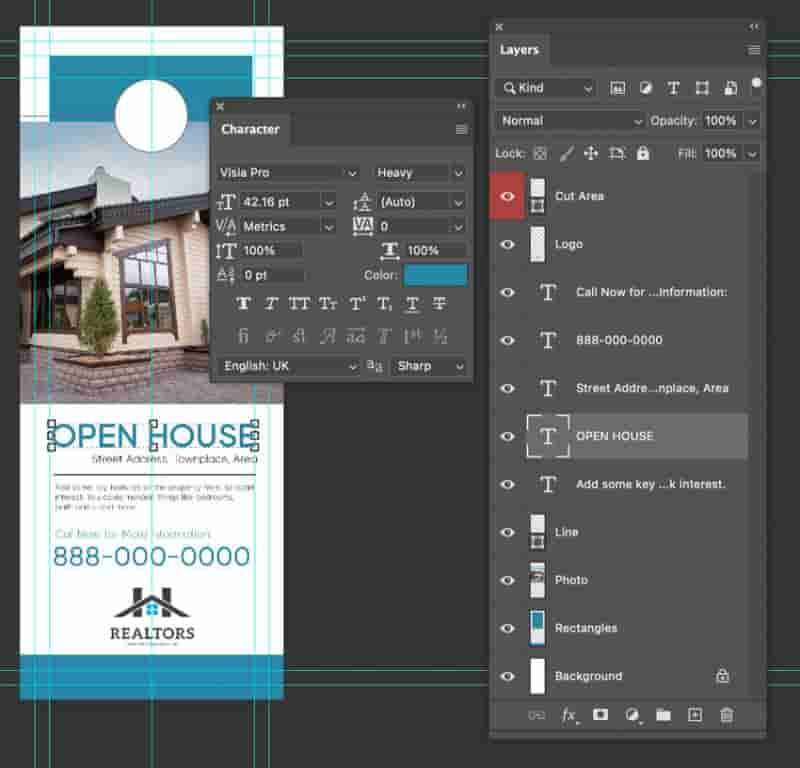Add layer mask button
800x768 pixels.
(600, 714)
